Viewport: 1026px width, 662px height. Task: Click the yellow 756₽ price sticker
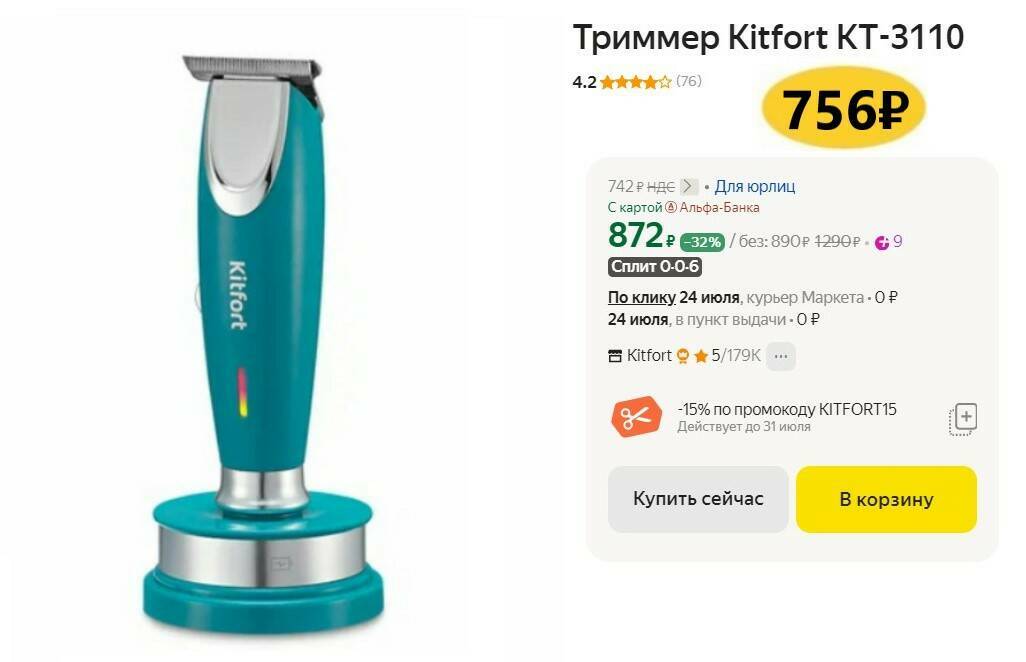844,109
